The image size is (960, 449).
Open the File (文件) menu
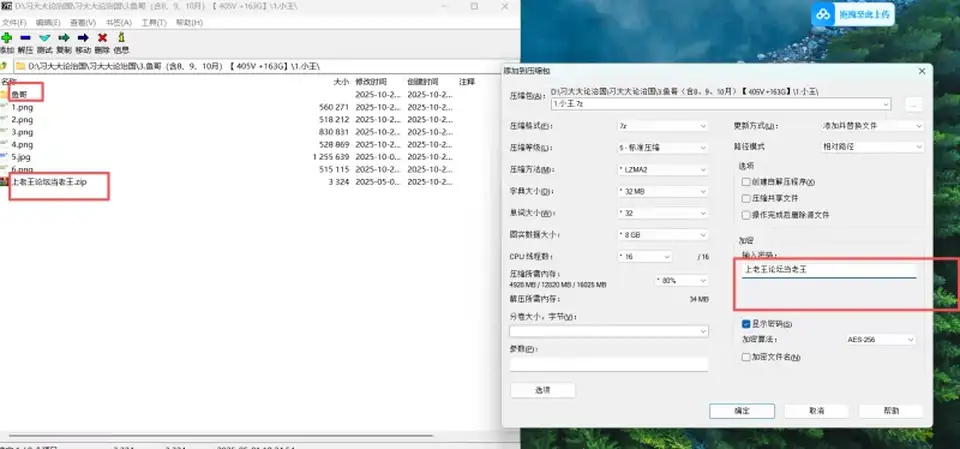pos(13,23)
